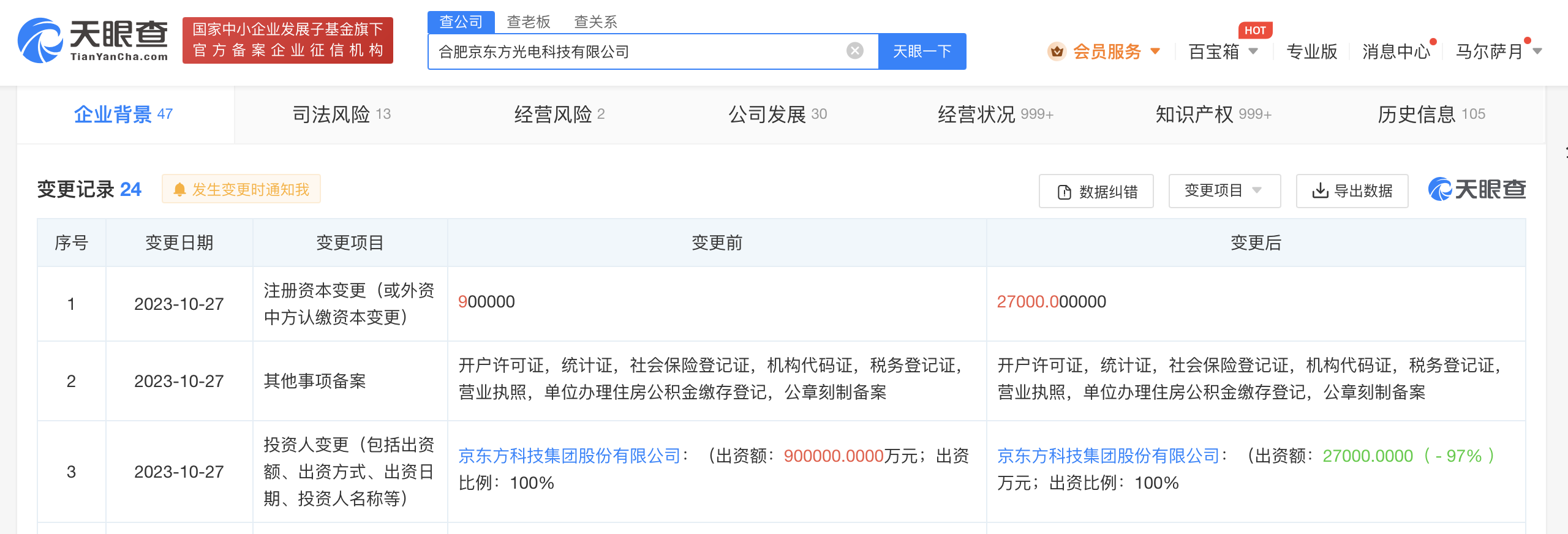Click the red 官方备案企业征信机构 banner
The image size is (1568, 534).
coord(288,40)
